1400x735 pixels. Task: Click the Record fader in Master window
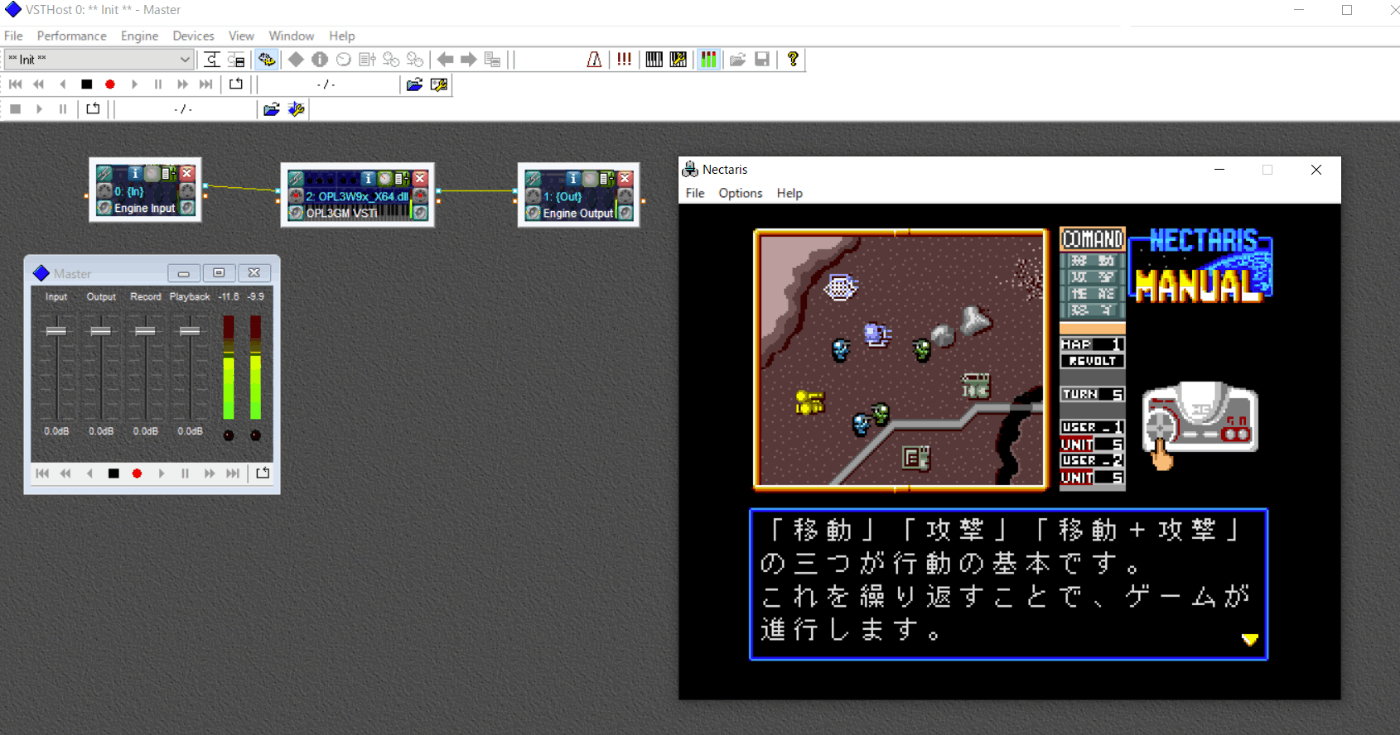pyautogui.click(x=145, y=331)
